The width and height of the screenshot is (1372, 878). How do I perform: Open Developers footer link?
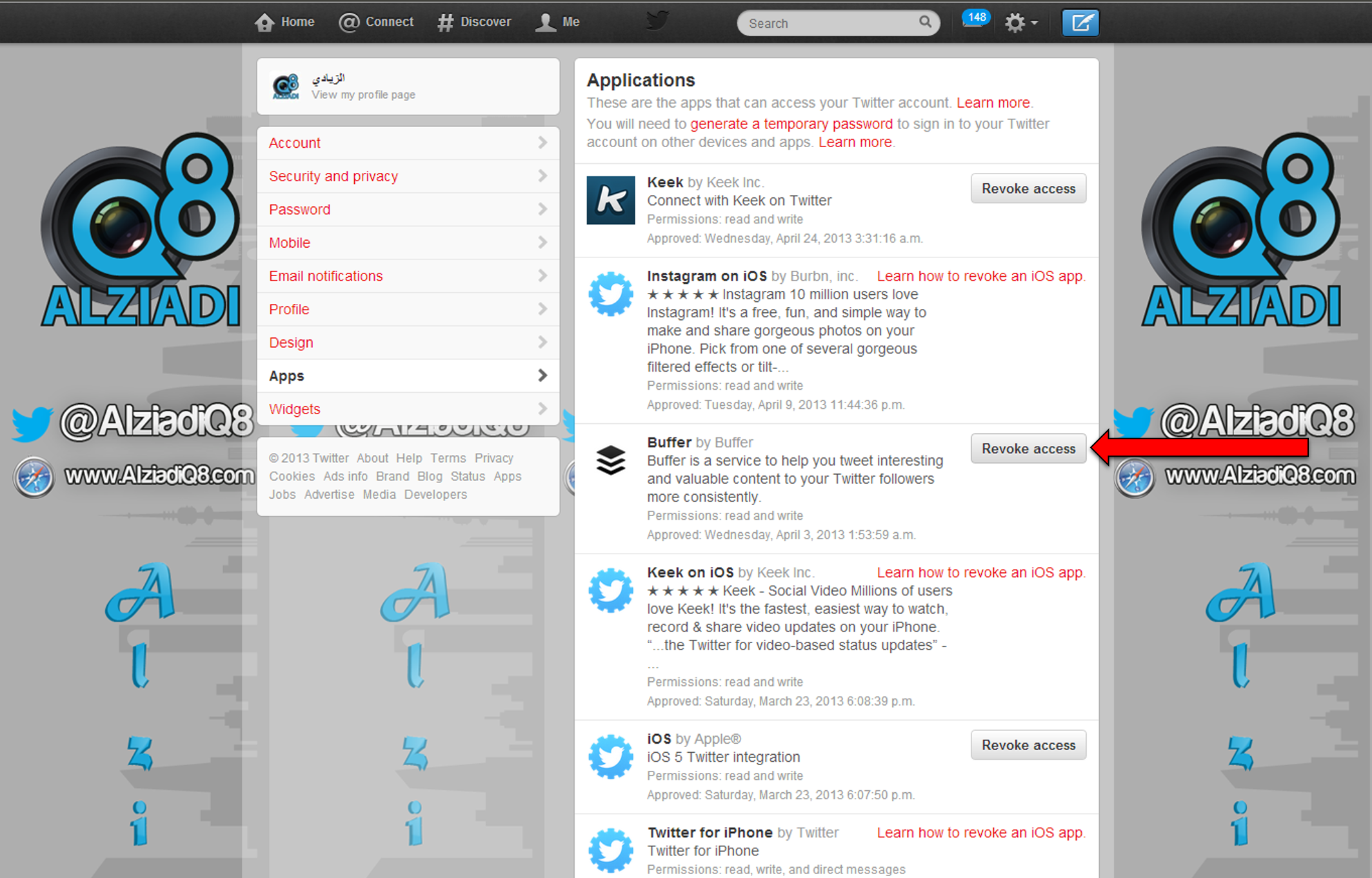[x=435, y=494]
